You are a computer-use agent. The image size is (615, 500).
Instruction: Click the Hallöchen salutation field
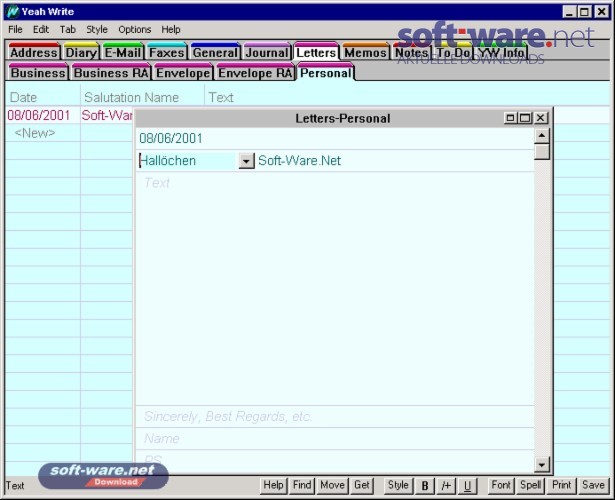(187, 161)
